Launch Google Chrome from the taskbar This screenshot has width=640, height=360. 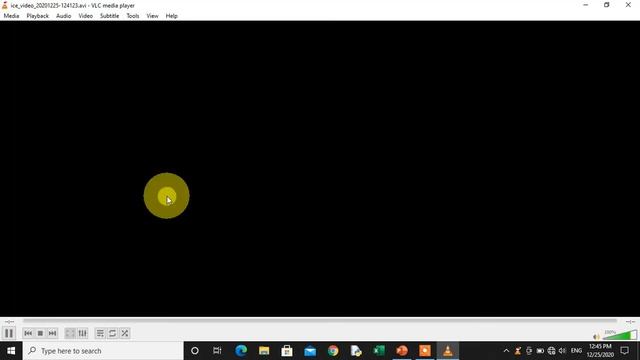coord(333,351)
